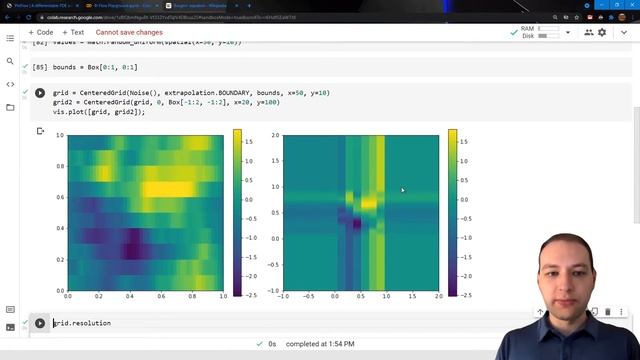Collapse the header with the chevron
This screenshot has height=360, width=640.
coord(624,32)
